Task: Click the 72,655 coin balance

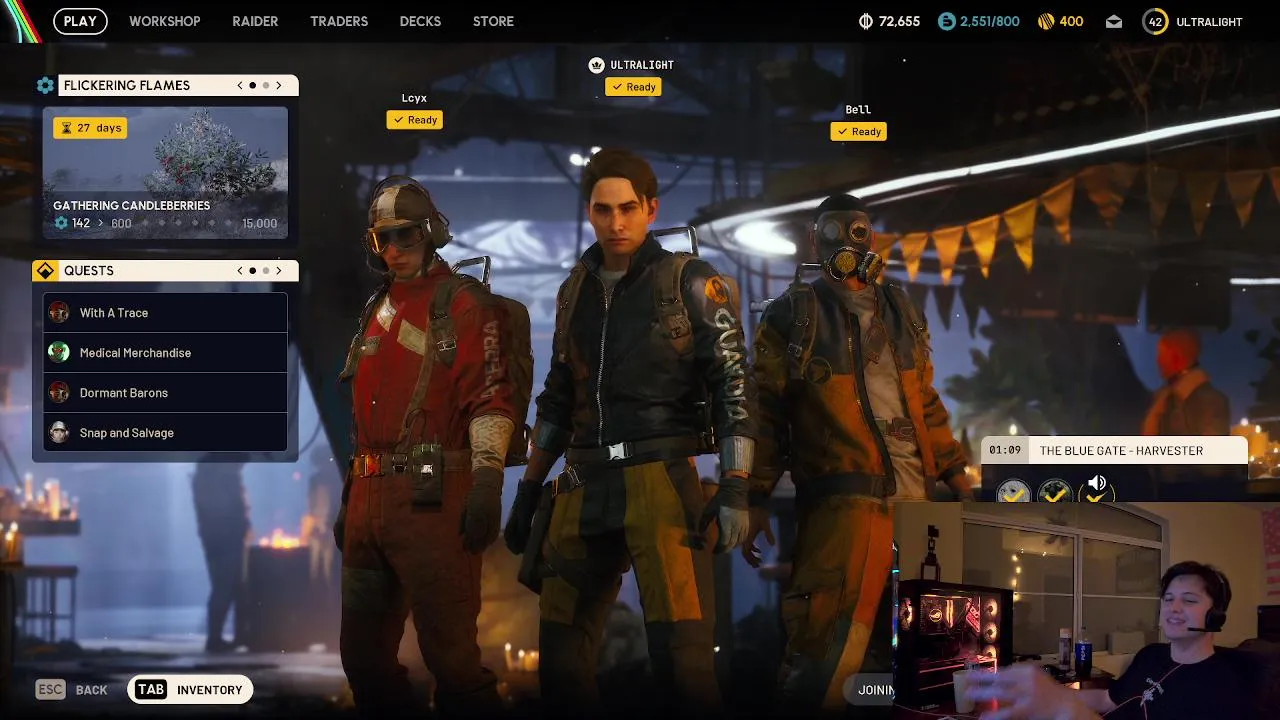Action: pos(899,21)
